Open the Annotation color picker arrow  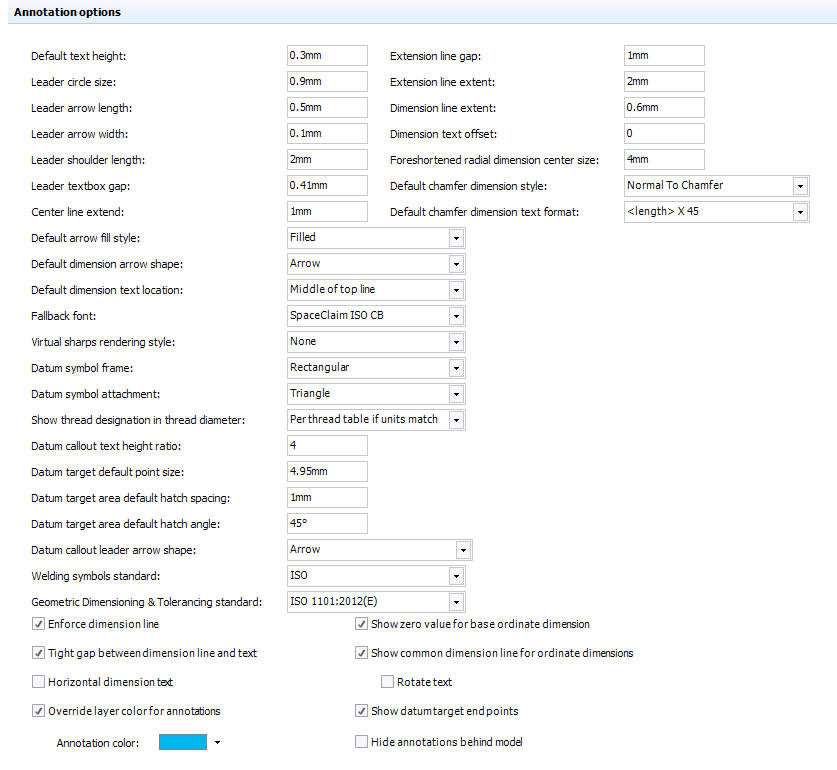(217, 743)
